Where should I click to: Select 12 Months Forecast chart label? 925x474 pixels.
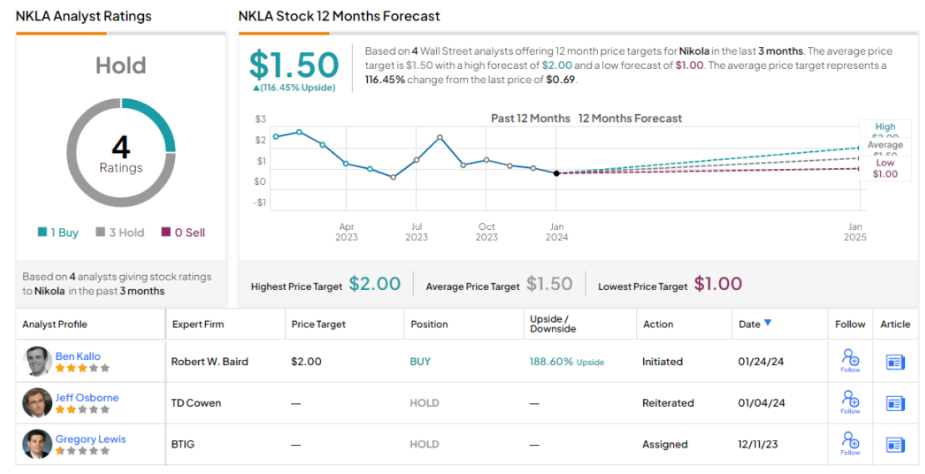[630, 118]
